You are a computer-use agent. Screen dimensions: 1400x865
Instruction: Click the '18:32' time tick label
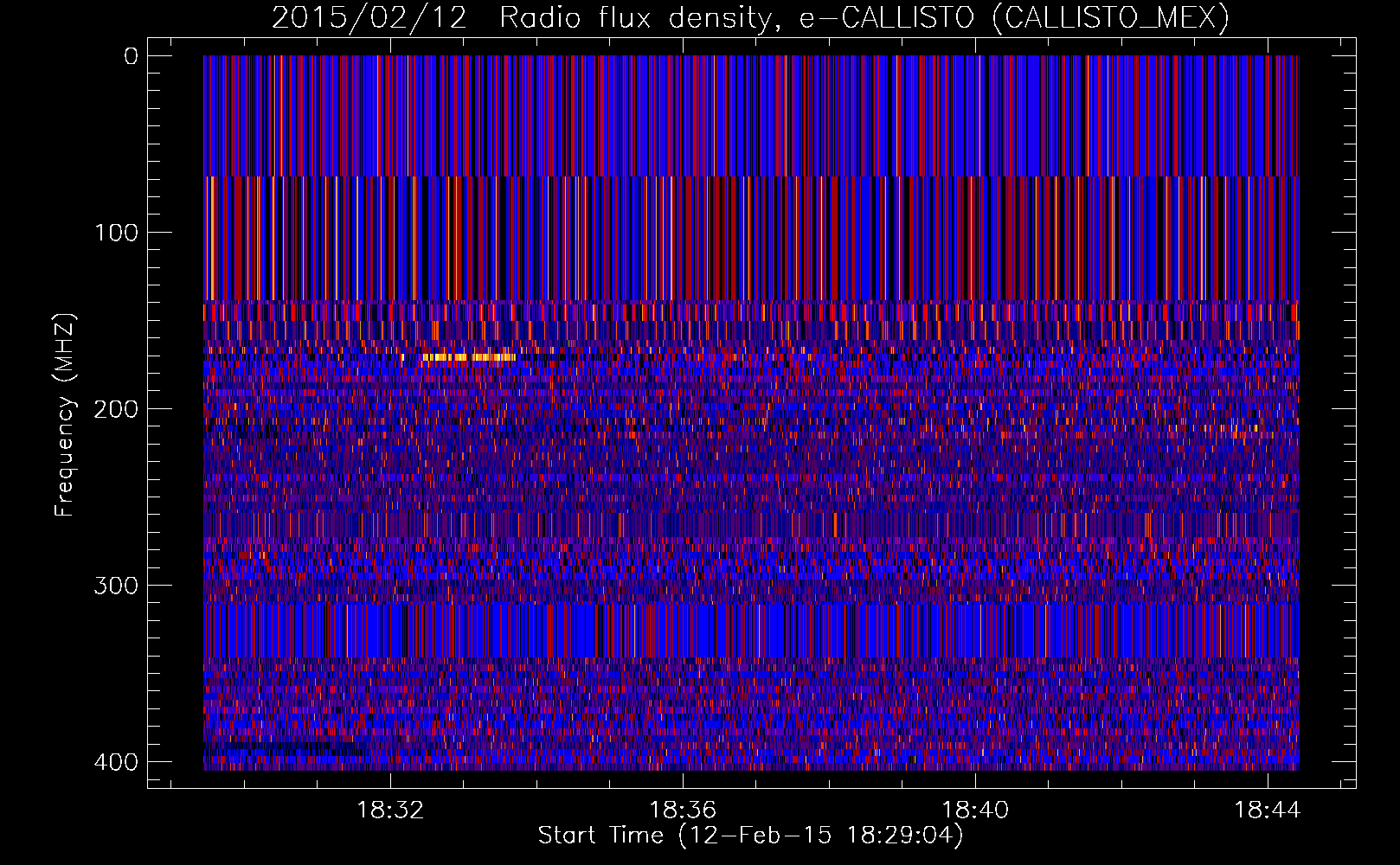[390, 811]
